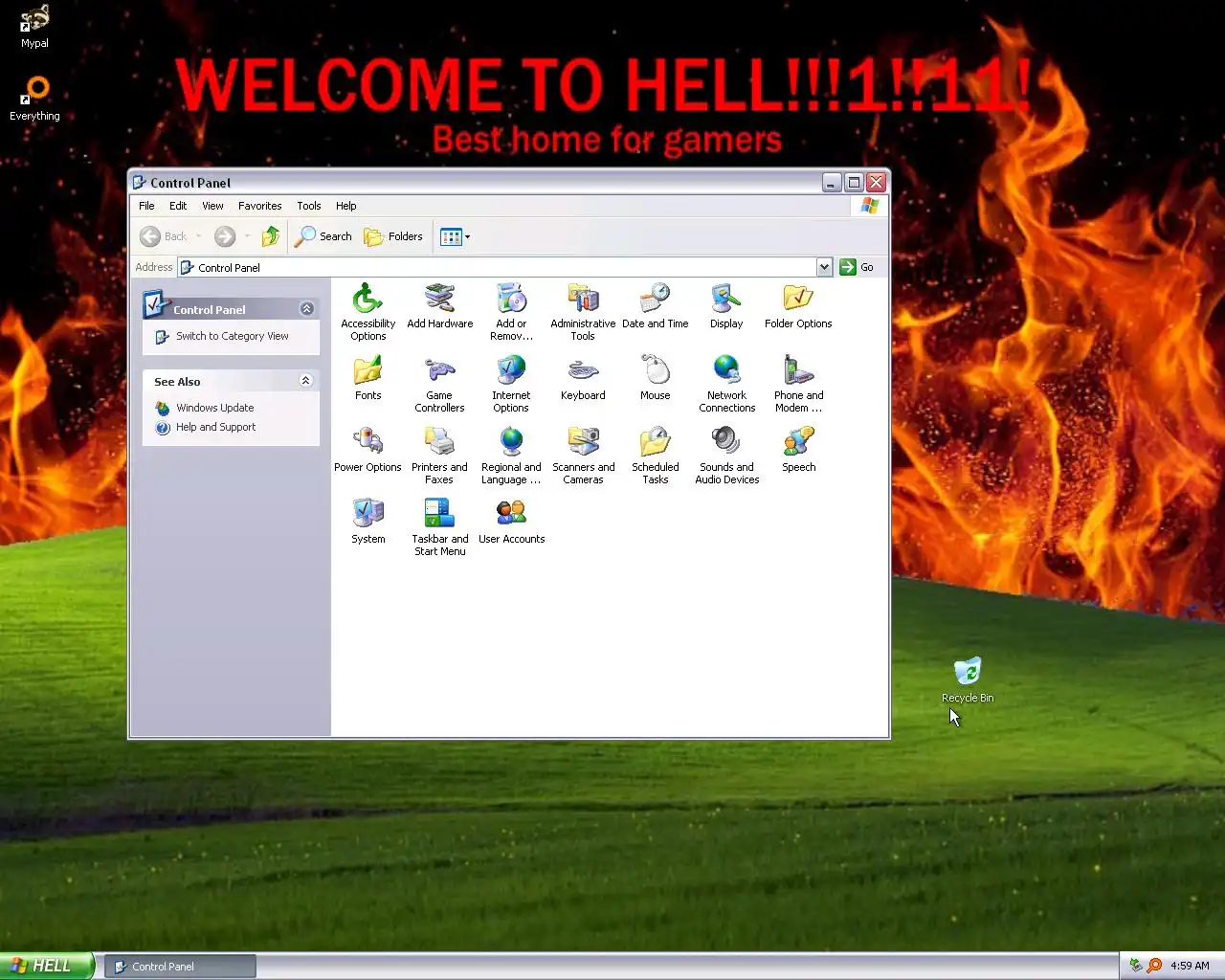Open the View menu
1225x980 pixels.
(212, 206)
